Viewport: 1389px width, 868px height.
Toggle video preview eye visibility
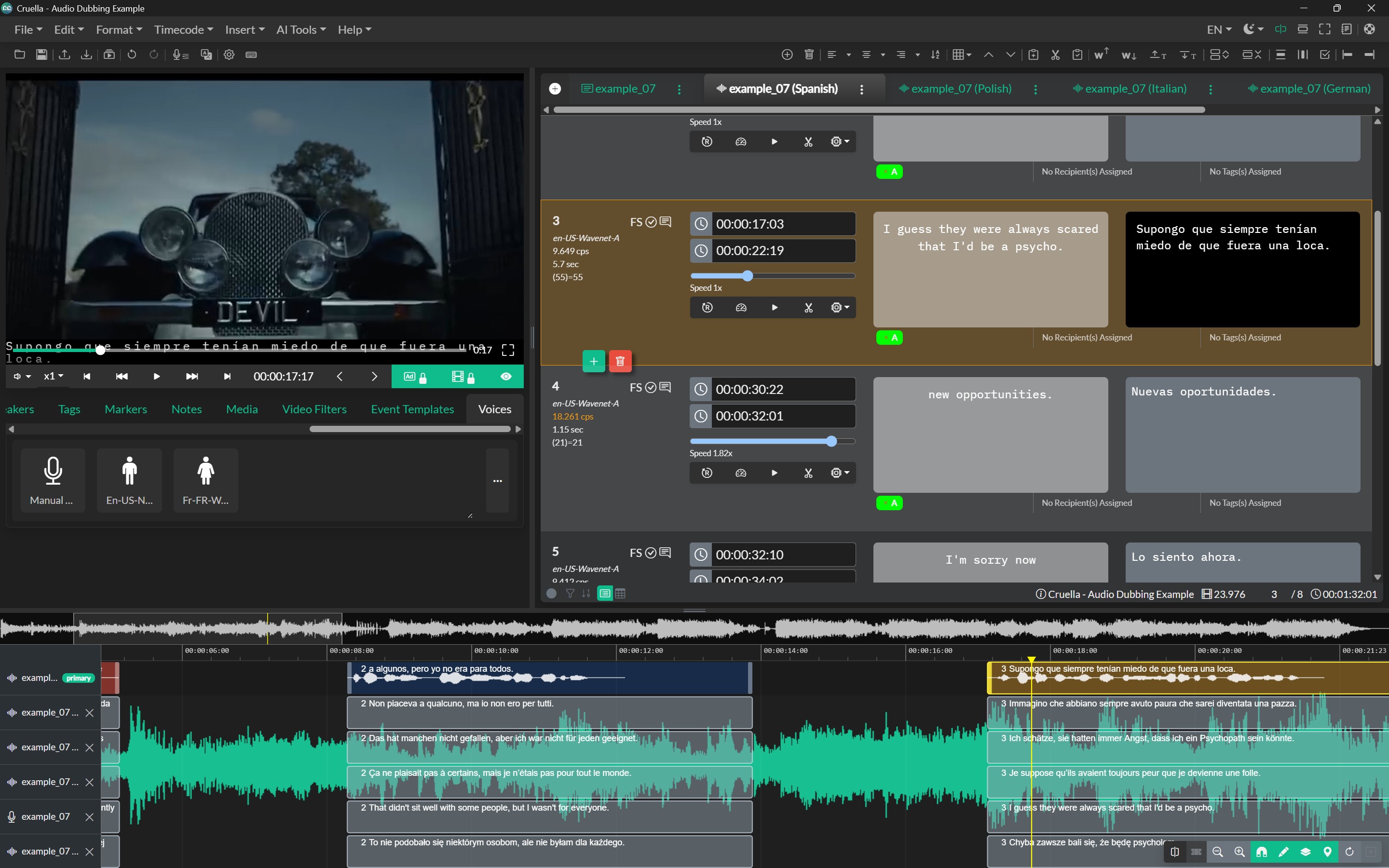tap(505, 377)
